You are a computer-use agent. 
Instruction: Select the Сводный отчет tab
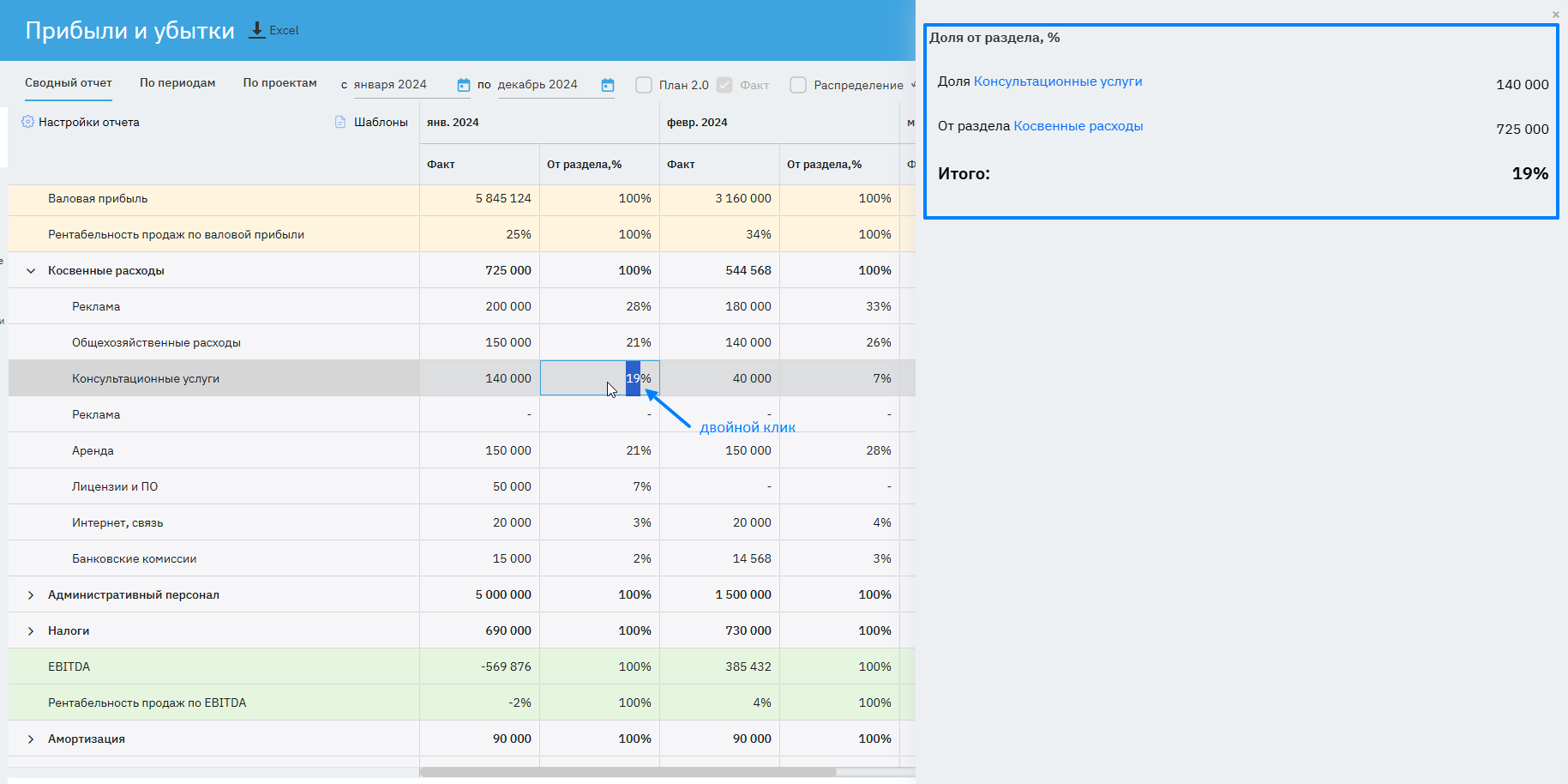(69, 83)
